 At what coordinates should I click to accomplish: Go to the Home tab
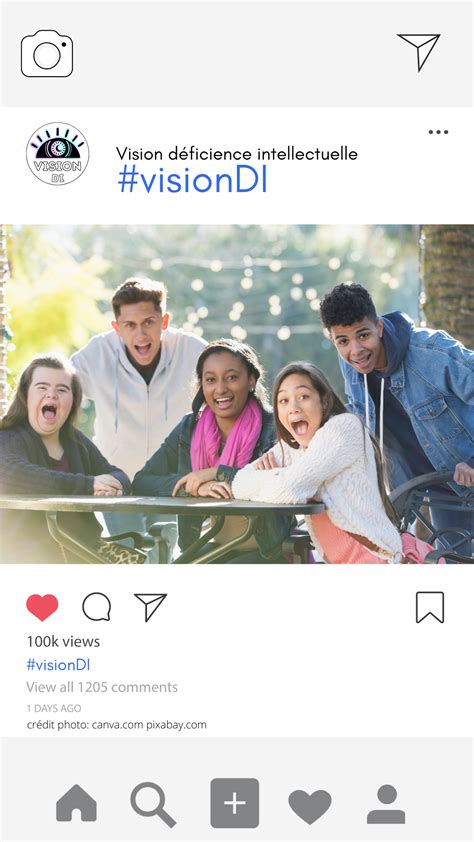[x=77, y=803]
